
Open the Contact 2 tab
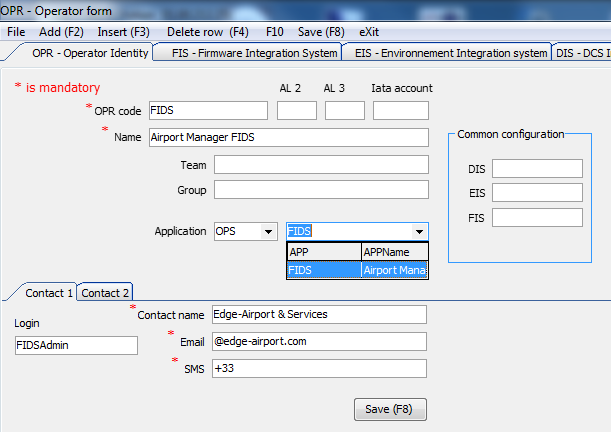coord(105,293)
